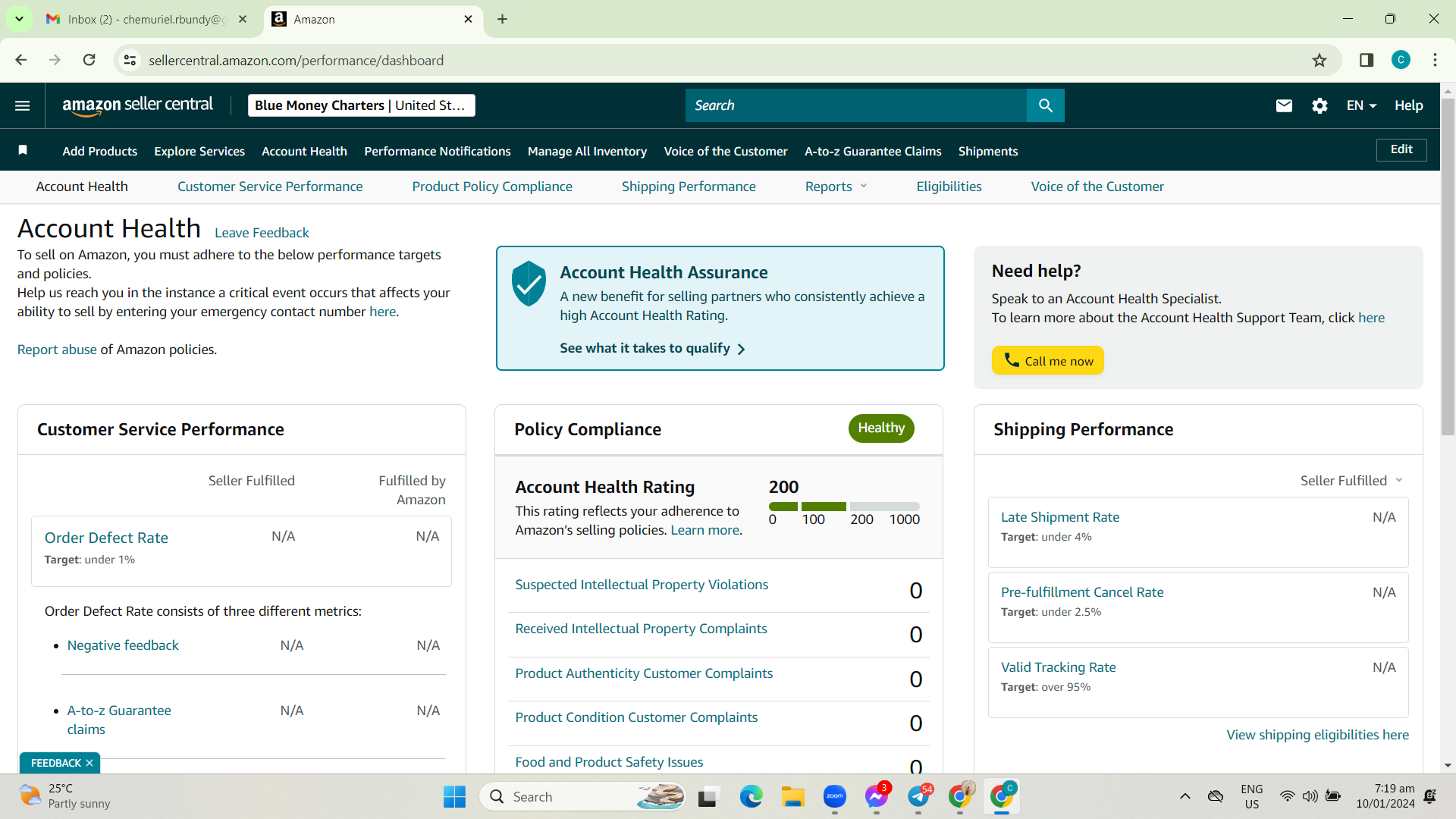Open the Eligibilities tab
Image resolution: width=1456 pixels, height=819 pixels.
949,187
